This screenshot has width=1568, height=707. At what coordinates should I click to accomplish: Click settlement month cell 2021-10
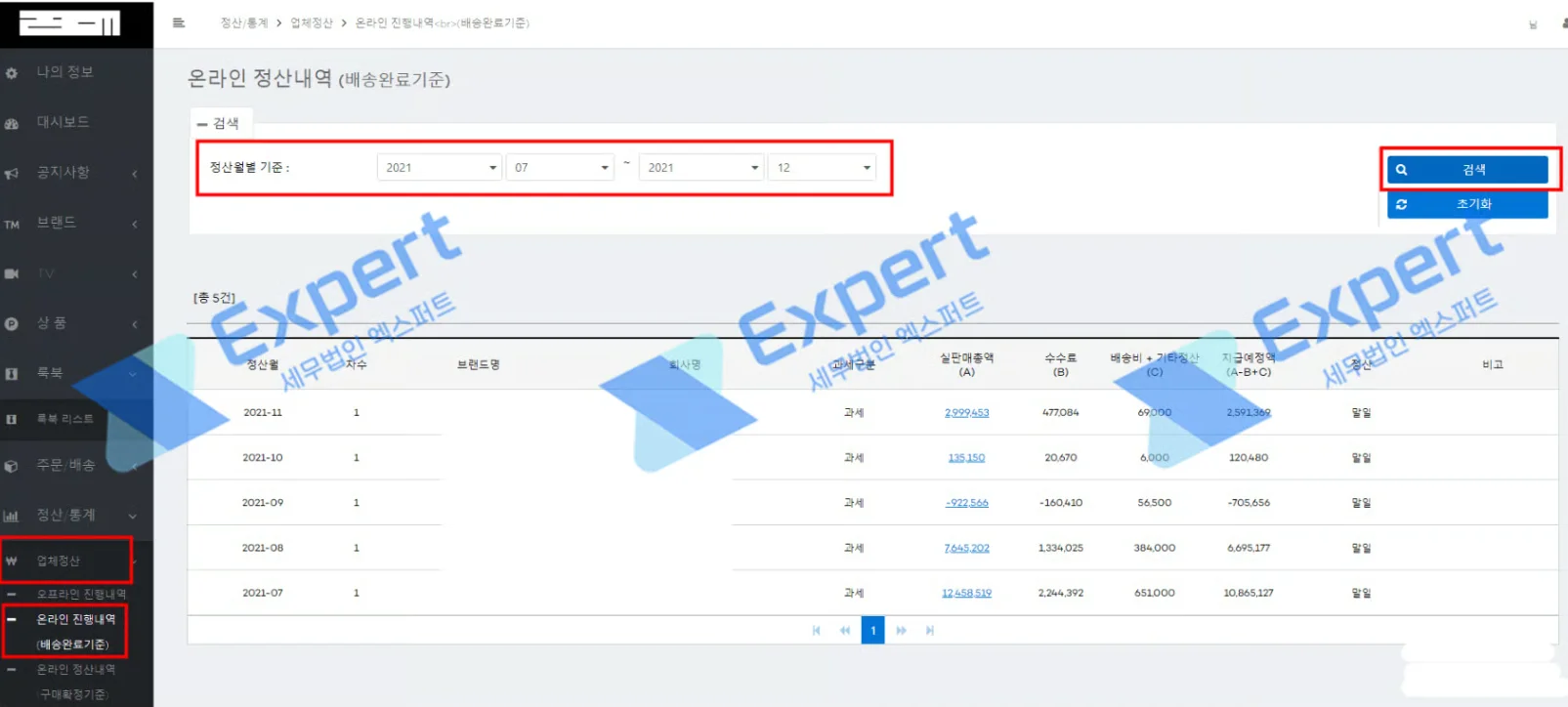[x=263, y=458]
